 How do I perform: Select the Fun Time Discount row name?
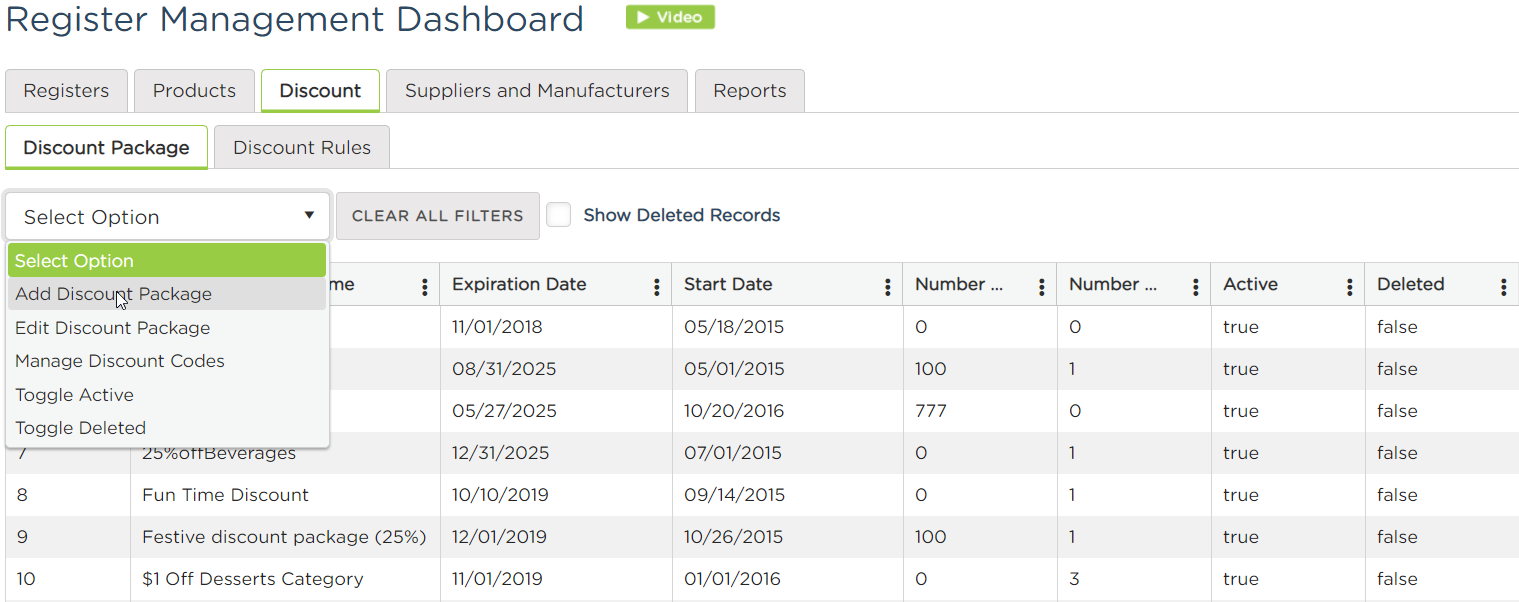(225, 495)
